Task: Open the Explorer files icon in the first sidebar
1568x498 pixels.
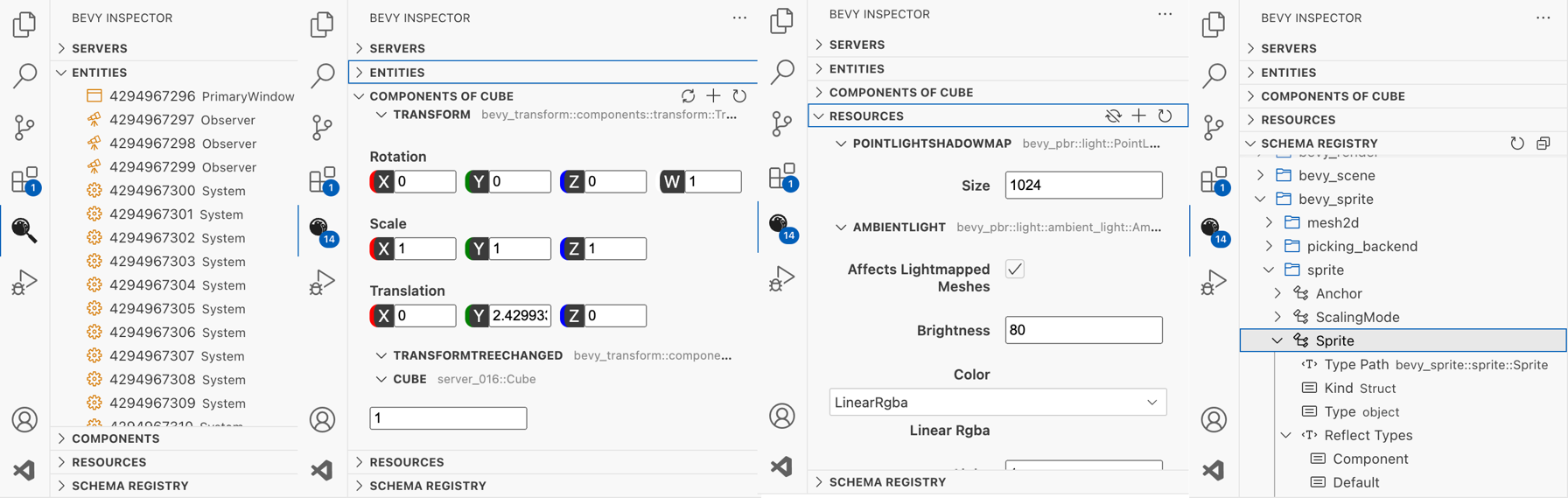Action: point(24,25)
